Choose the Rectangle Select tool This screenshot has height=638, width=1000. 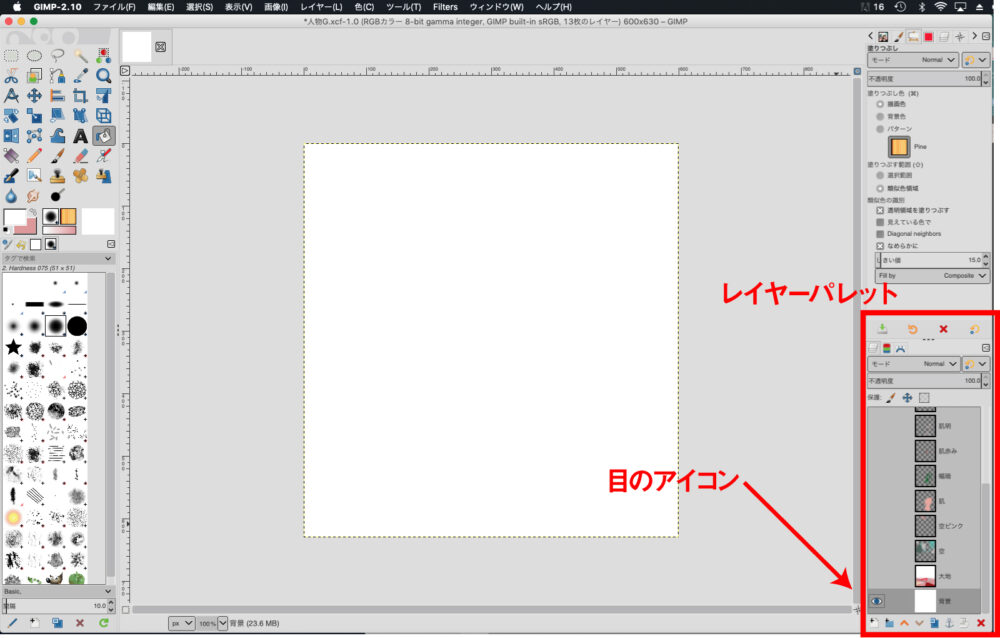click(11, 56)
